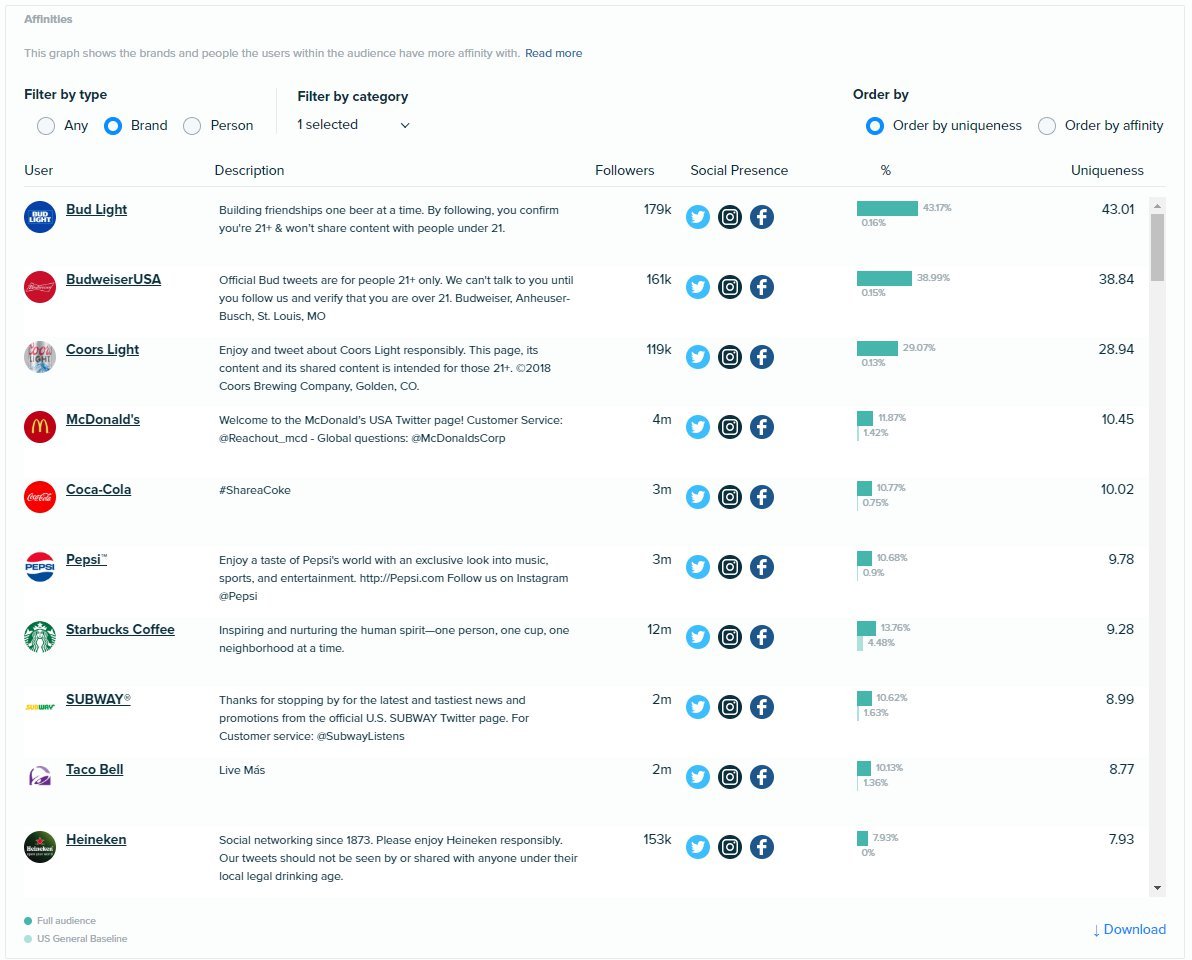Open Heineken's Twitter icon
This screenshot has height=960, width=1192.
pyautogui.click(x=697, y=846)
